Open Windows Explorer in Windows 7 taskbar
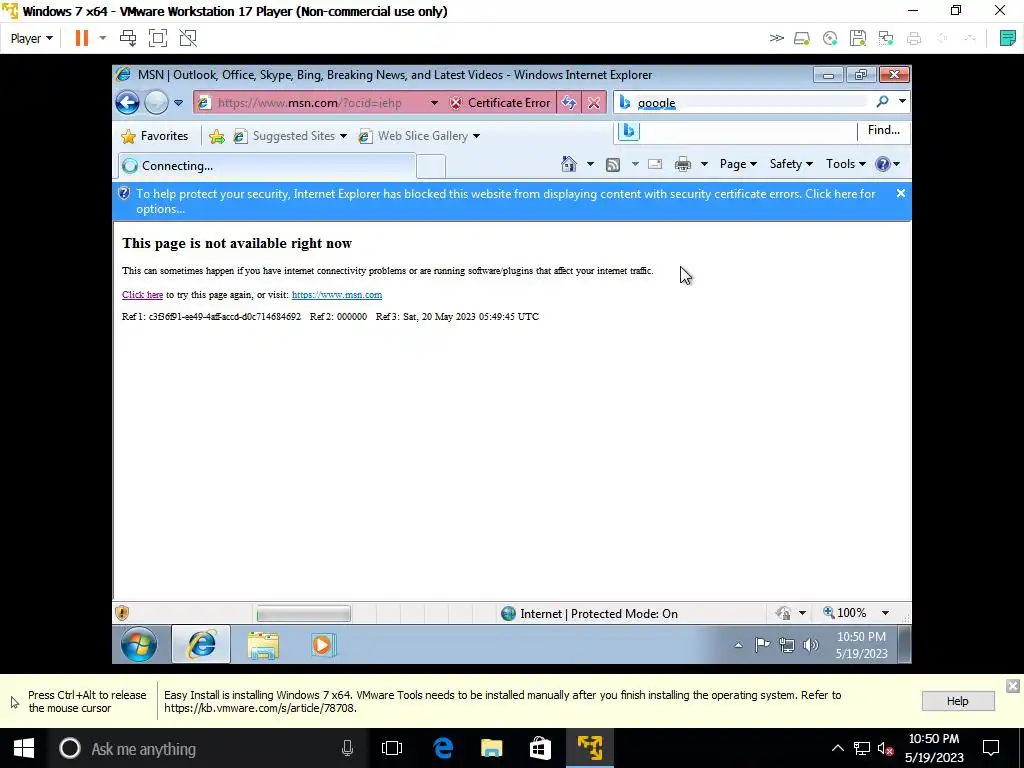This screenshot has height=768, width=1024. point(263,645)
